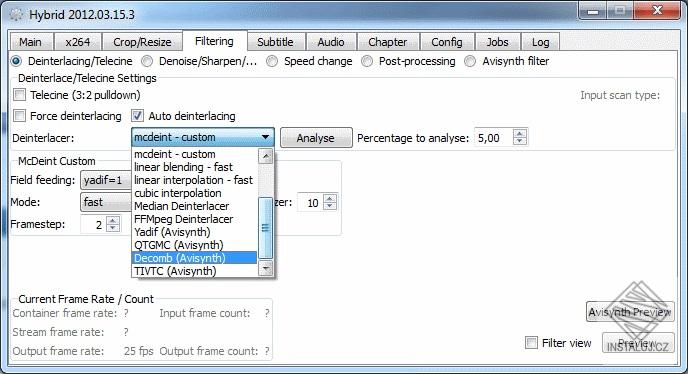The height and width of the screenshot is (374, 688).
Task: Open the Audio tab
Action: [x=331, y=42]
